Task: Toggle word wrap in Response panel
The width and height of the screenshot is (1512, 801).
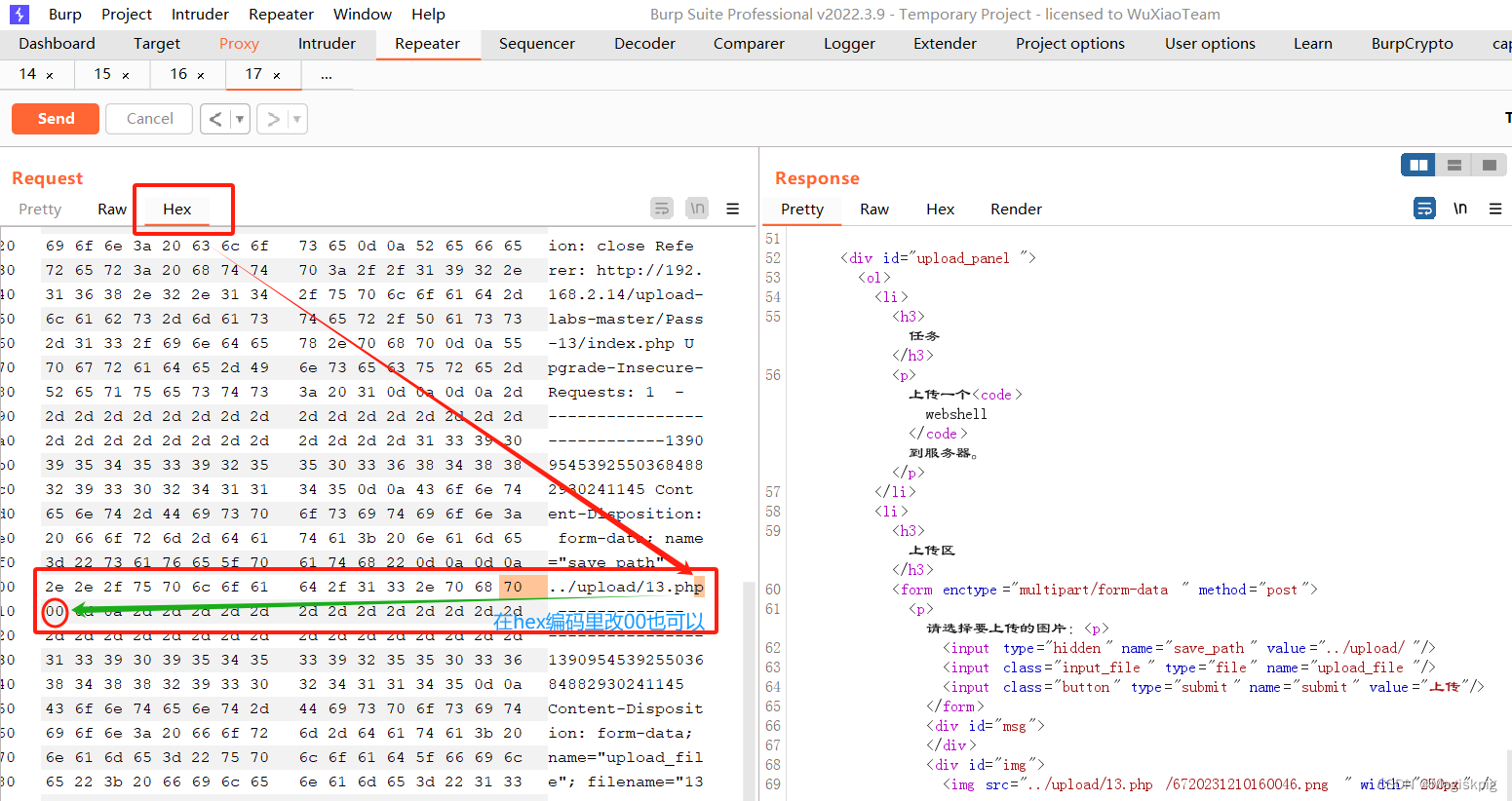Action: click(x=1424, y=209)
